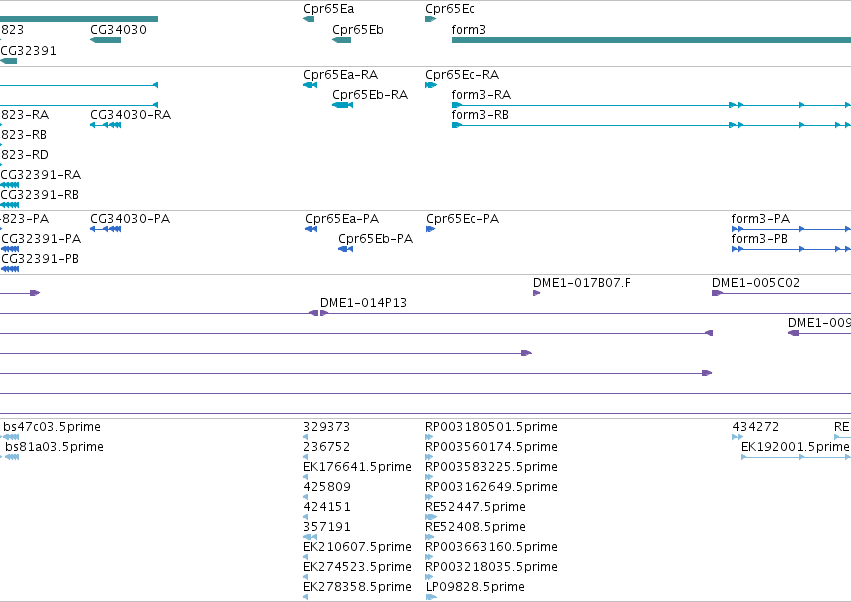Viewport: 851px width, 602px height.
Task: Select transcript CG34030-RA
Action: pos(130,115)
